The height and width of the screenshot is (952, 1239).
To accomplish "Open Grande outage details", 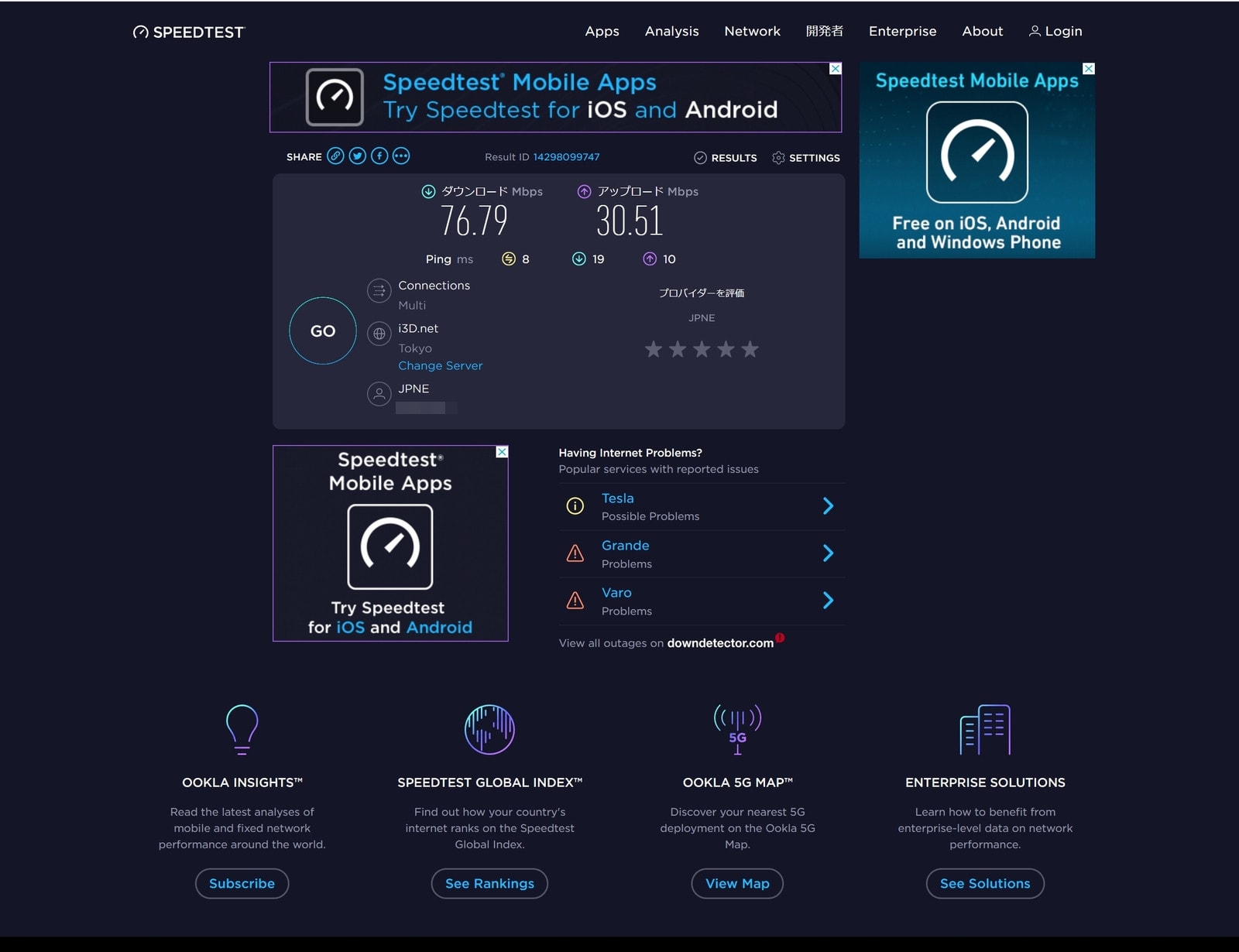I will tap(625, 546).
